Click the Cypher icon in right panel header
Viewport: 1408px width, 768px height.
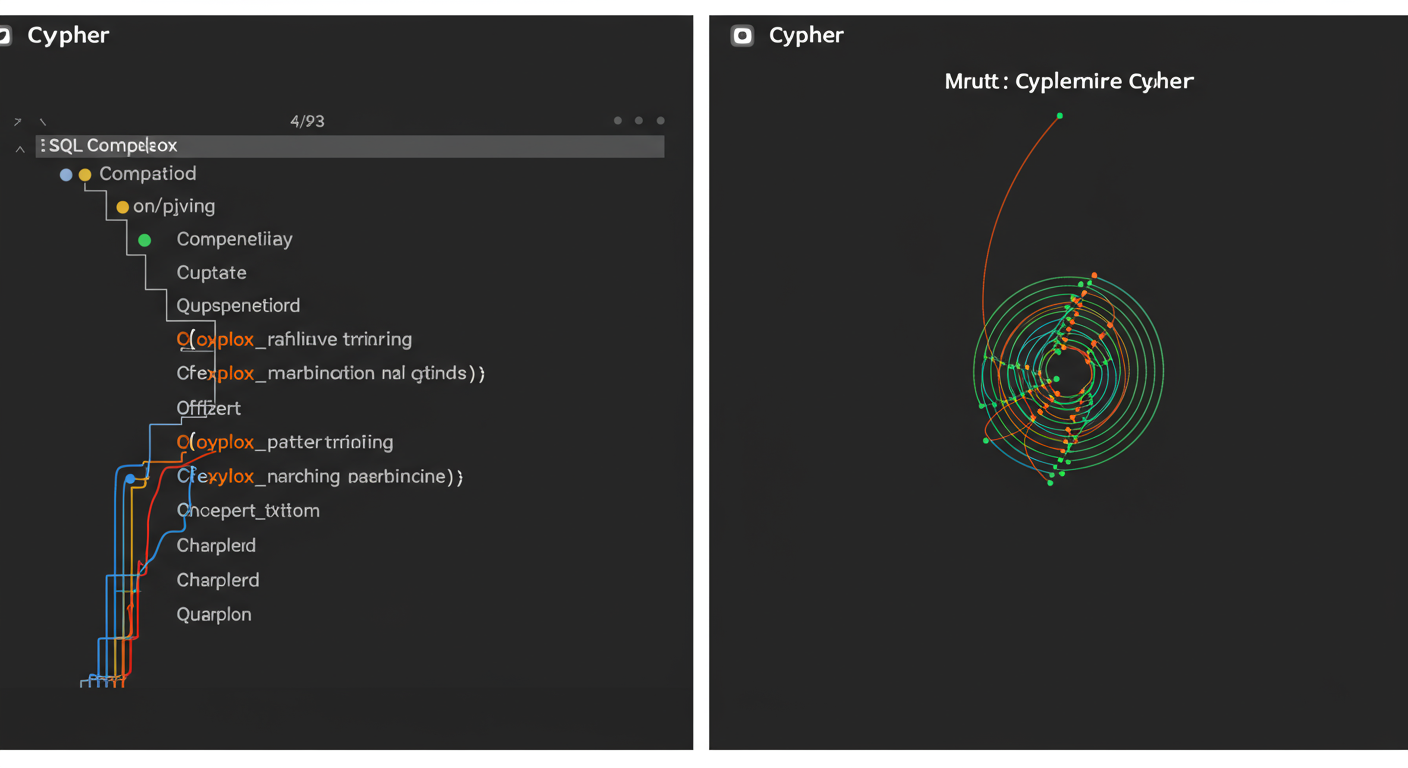click(x=742, y=36)
